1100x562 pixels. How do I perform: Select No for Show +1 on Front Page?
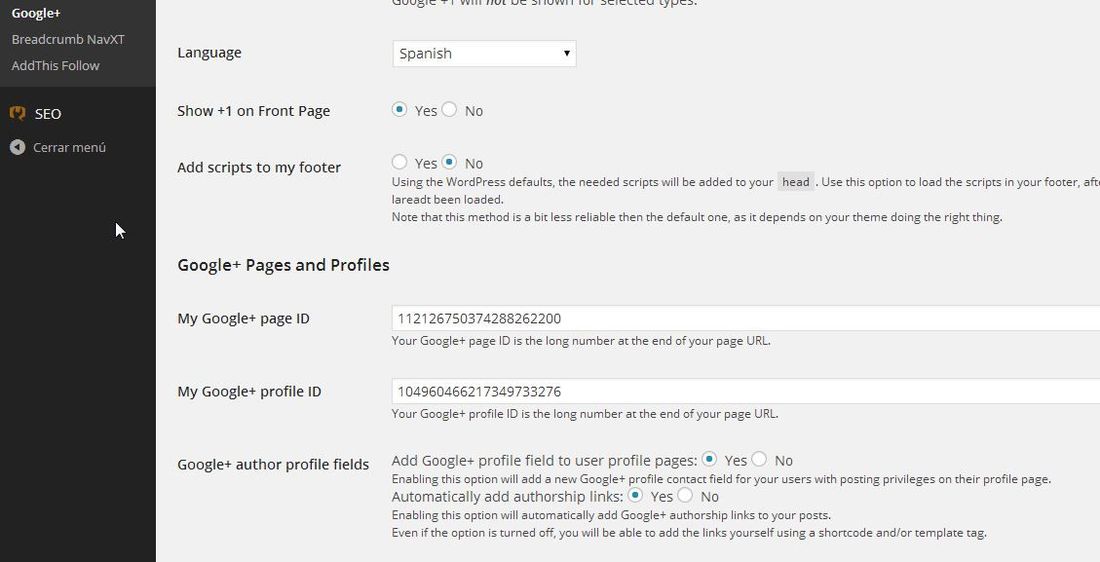(x=449, y=109)
